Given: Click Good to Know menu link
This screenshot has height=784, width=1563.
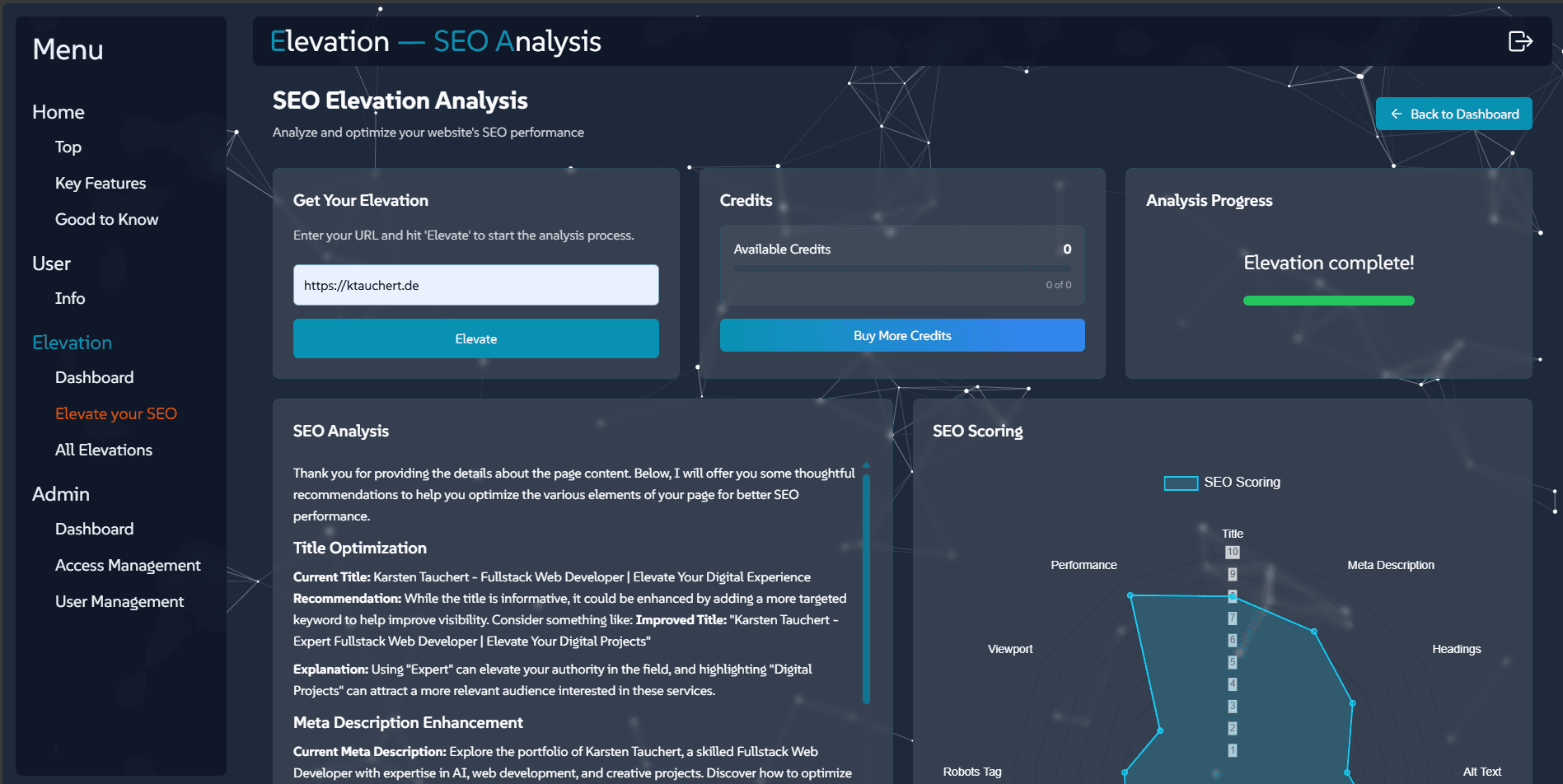Looking at the screenshot, I should pyautogui.click(x=106, y=220).
